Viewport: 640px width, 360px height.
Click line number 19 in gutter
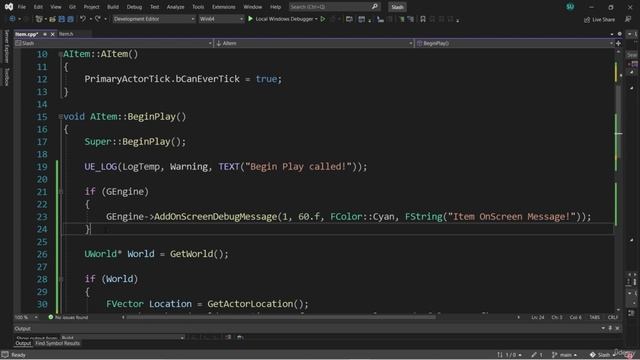(x=42, y=167)
